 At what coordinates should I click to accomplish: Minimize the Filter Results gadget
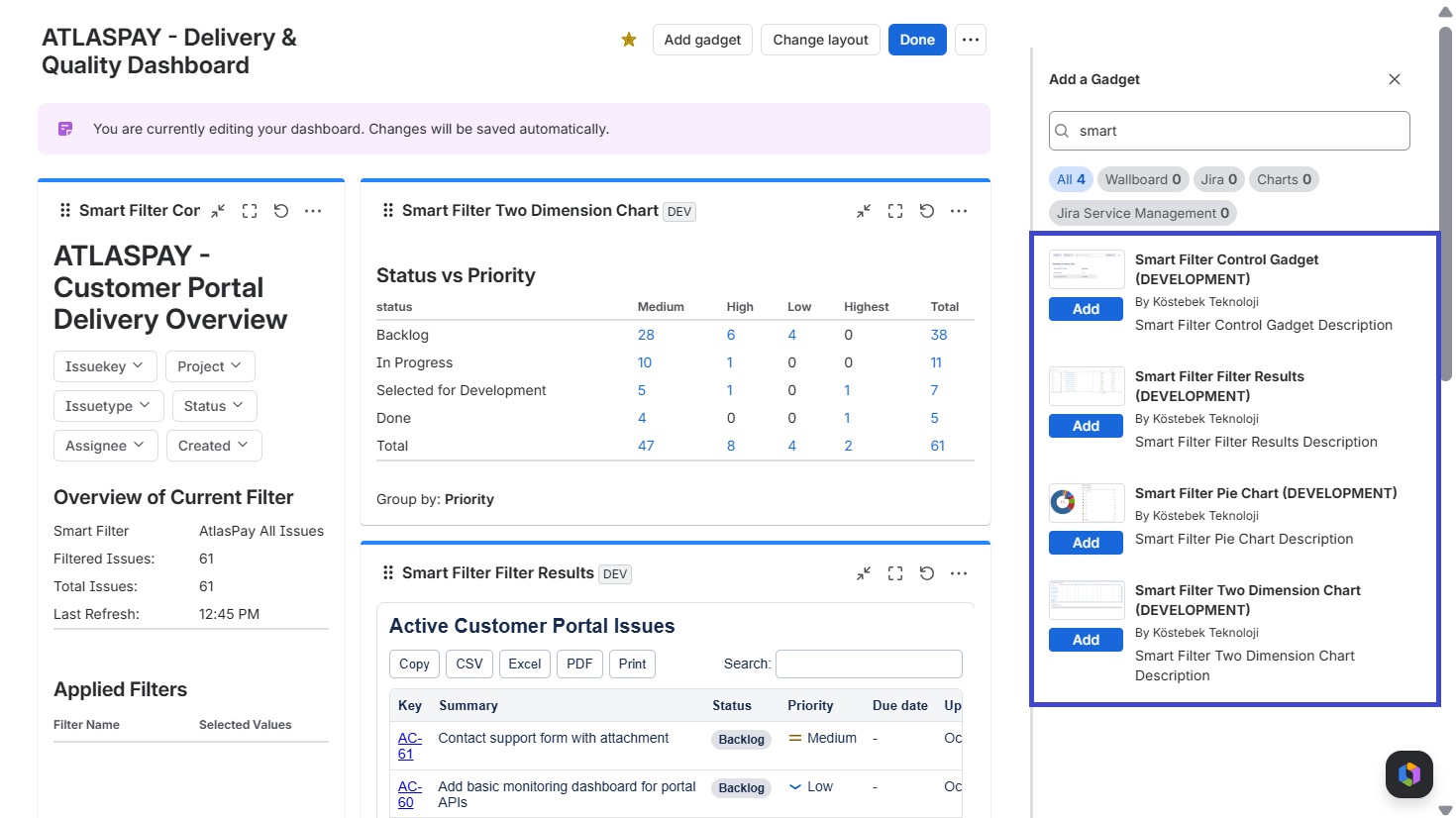pos(864,573)
